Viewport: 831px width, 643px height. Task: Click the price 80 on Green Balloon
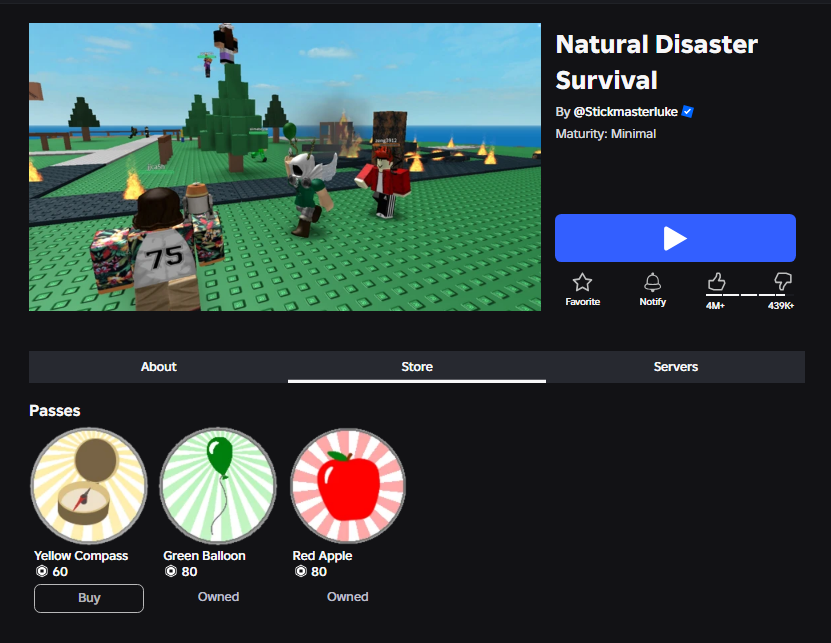point(189,571)
